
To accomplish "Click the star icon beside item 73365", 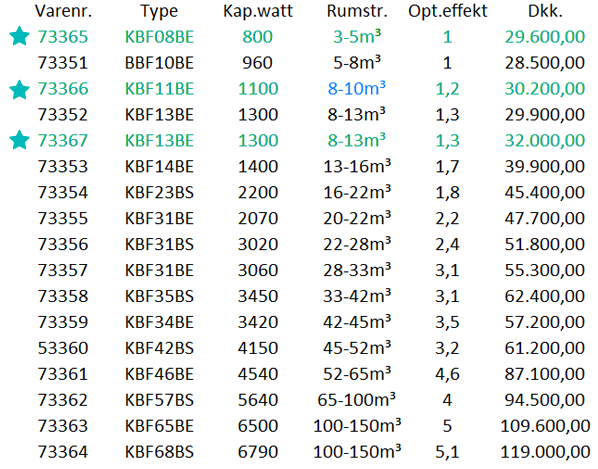I will [x=19, y=36].
